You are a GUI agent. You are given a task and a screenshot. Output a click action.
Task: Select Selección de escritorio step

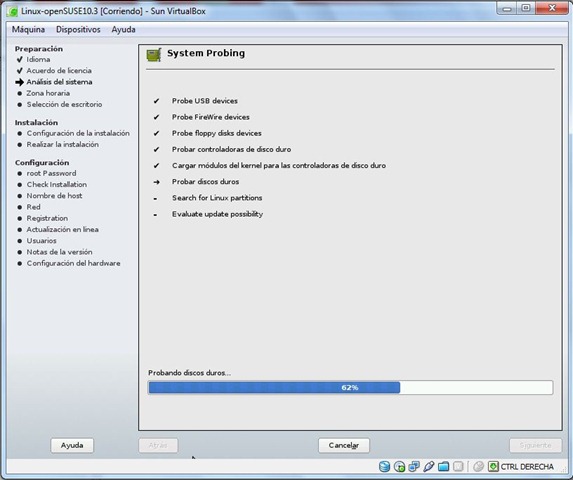click(x=64, y=104)
